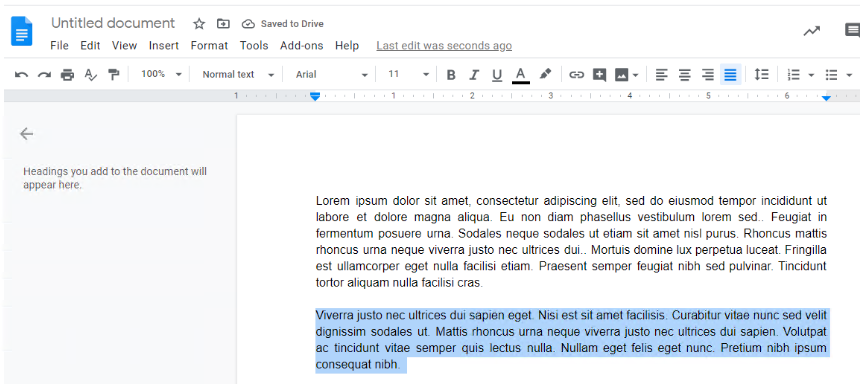
Task: Open the highlight color picker
Action: pyautogui.click(x=545, y=74)
